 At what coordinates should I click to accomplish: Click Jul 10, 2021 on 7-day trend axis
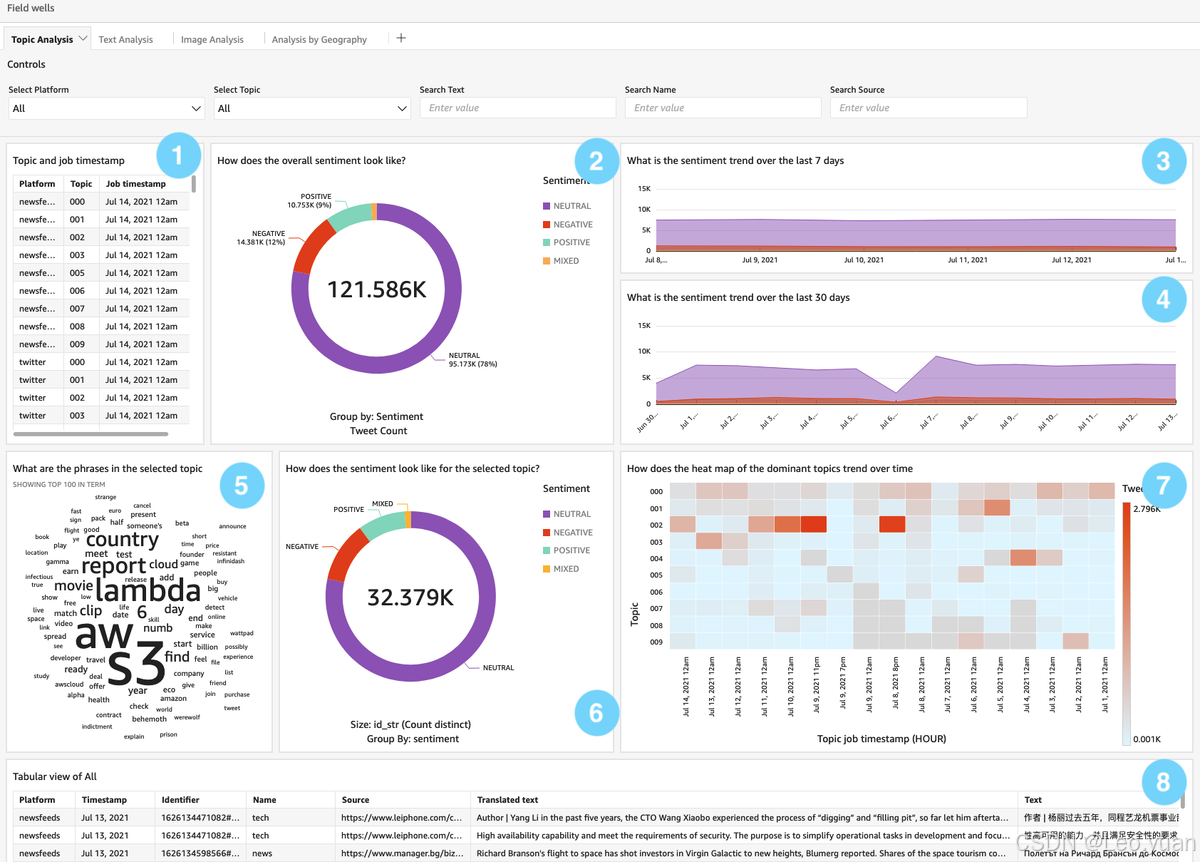pos(863,260)
